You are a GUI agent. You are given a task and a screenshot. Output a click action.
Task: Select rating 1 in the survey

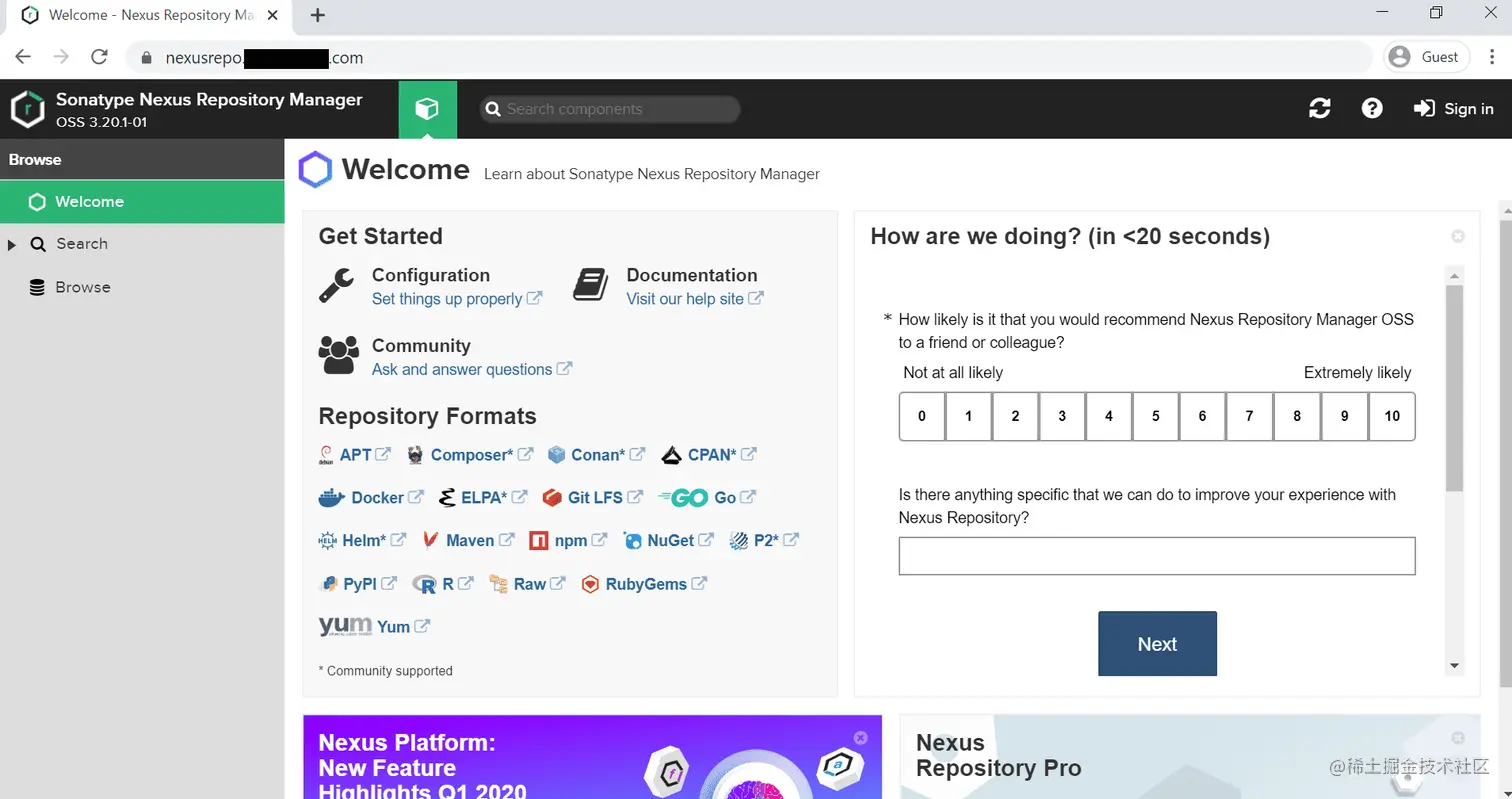969,417
